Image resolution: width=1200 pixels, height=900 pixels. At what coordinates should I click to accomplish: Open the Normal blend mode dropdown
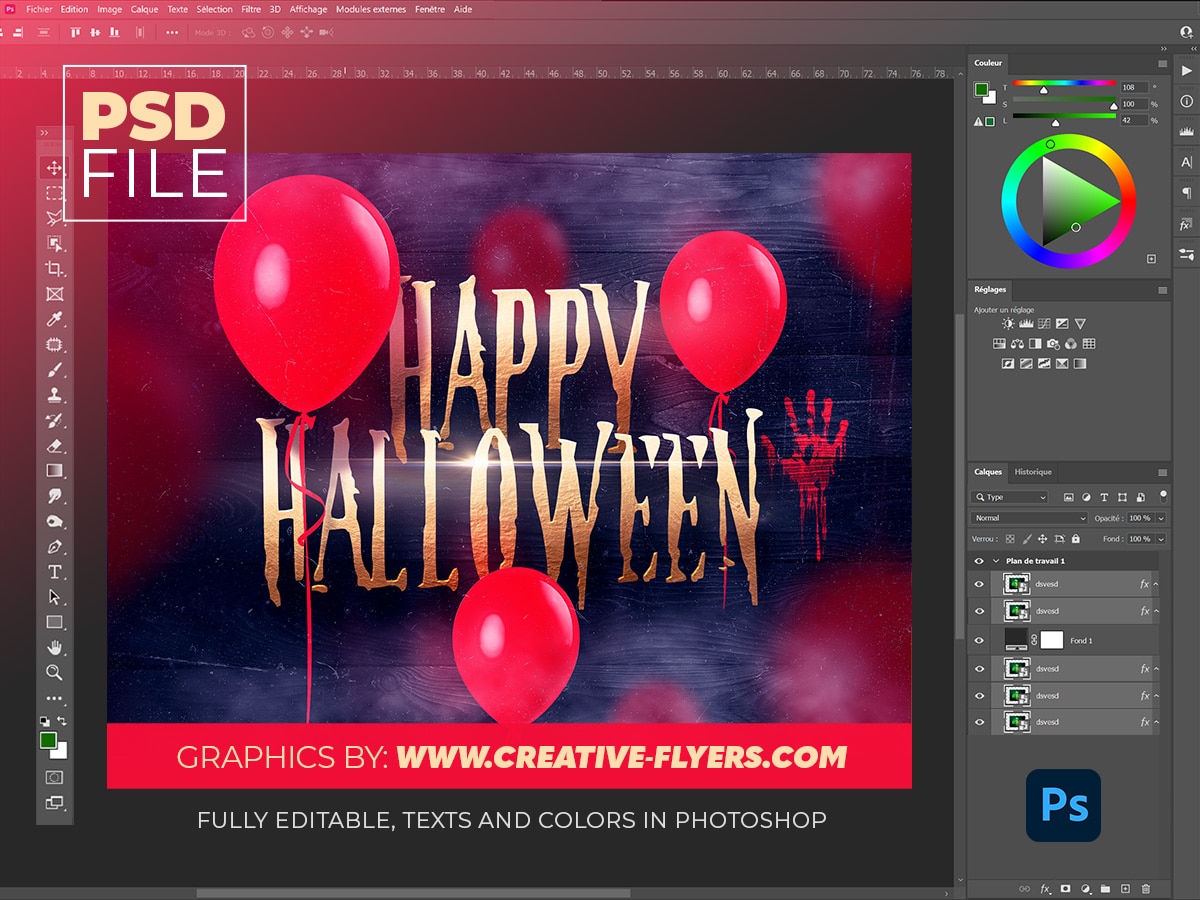(x=1029, y=518)
